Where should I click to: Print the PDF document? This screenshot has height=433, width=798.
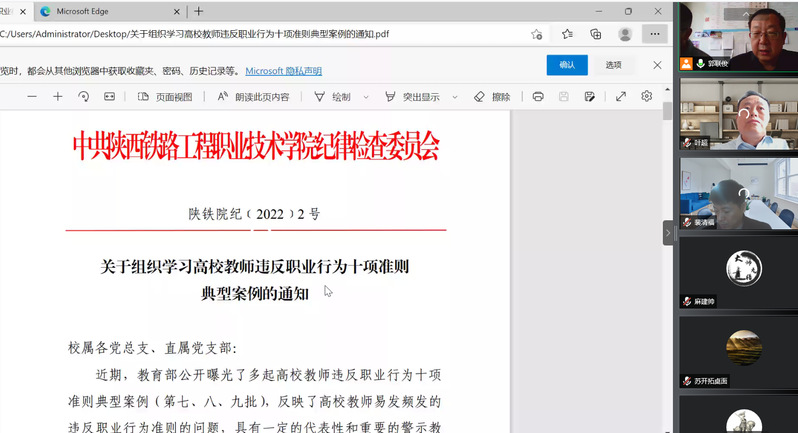coord(538,97)
